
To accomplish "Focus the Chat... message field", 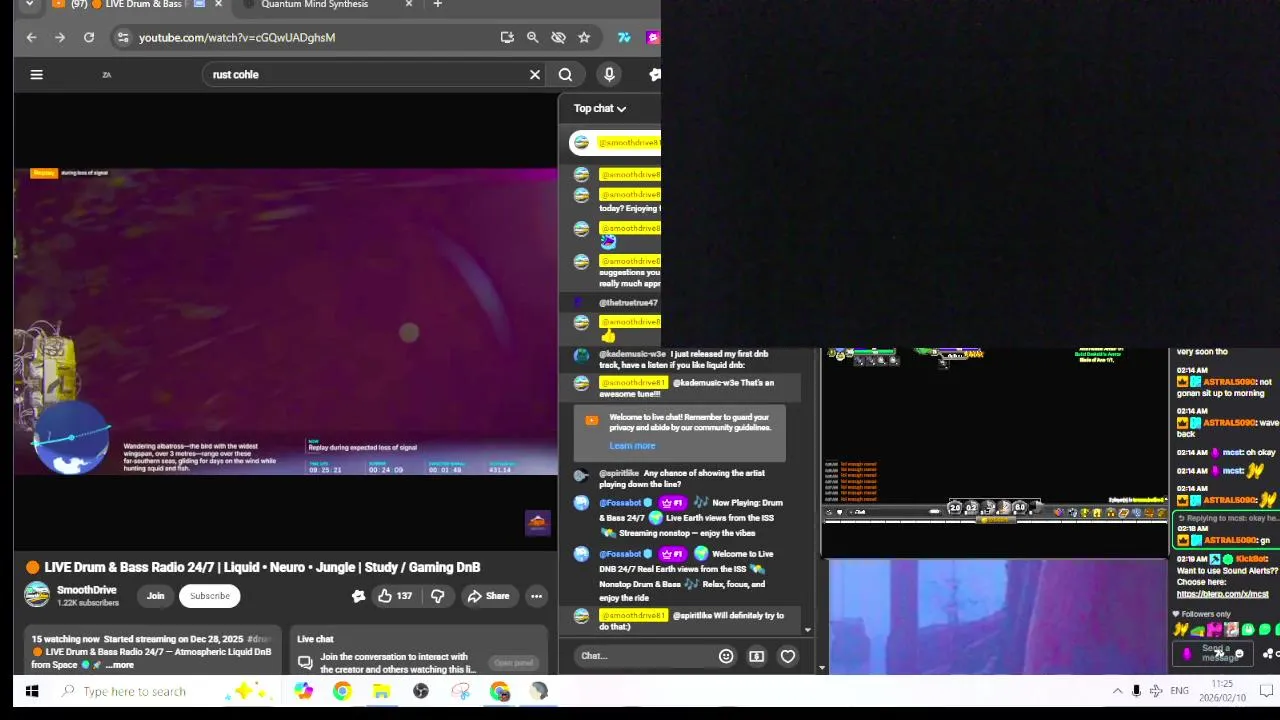I will [x=645, y=656].
